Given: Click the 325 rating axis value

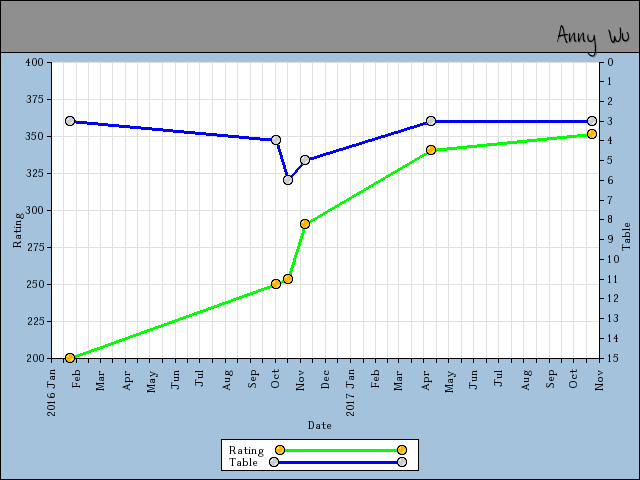Looking at the screenshot, I should [x=34, y=173].
